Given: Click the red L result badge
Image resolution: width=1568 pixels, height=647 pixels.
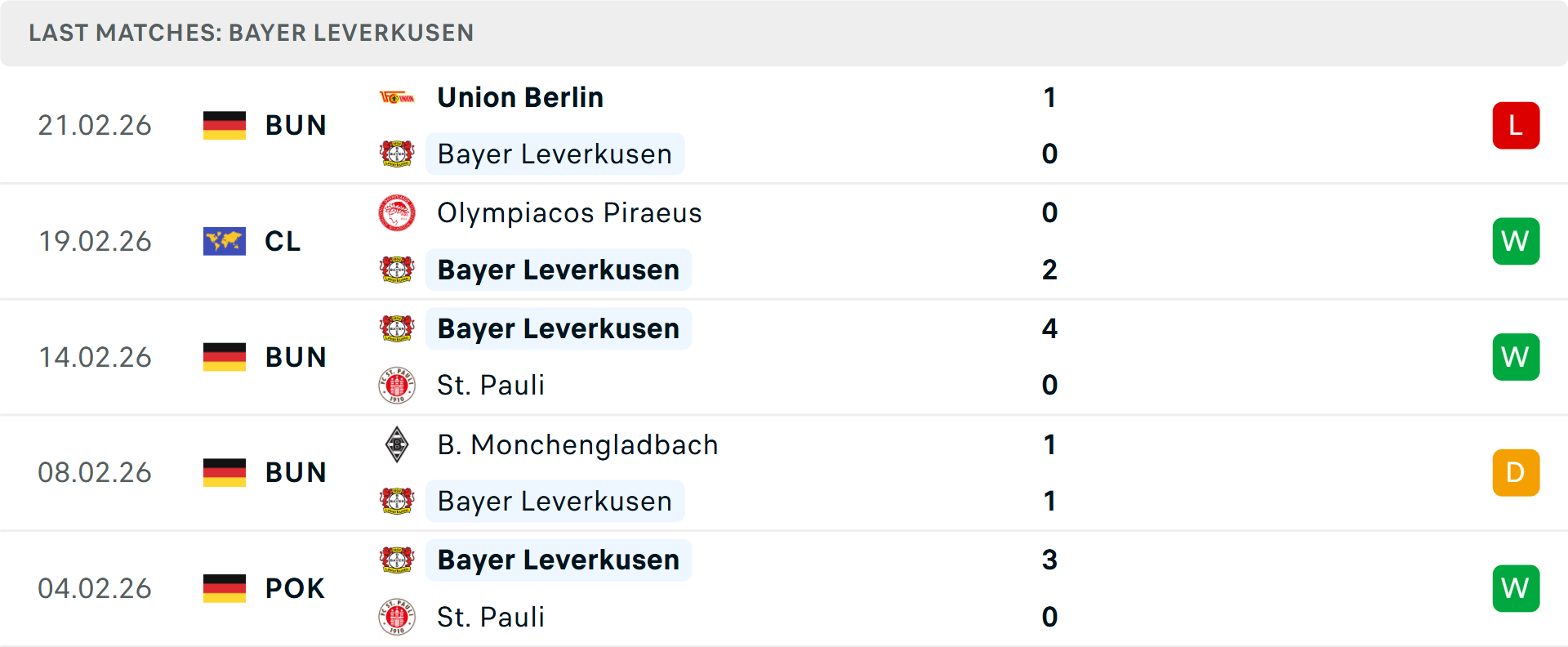Looking at the screenshot, I should coord(1516,125).
